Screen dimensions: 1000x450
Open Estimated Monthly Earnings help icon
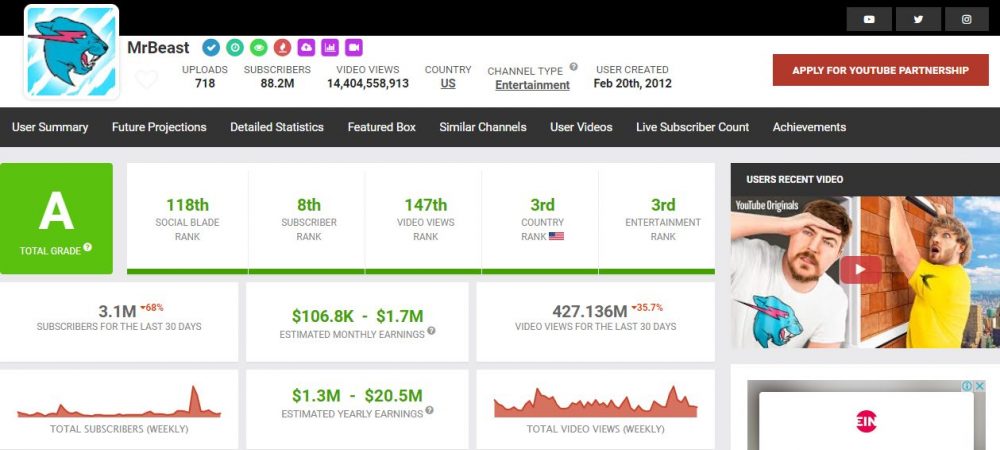click(x=431, y=331)
